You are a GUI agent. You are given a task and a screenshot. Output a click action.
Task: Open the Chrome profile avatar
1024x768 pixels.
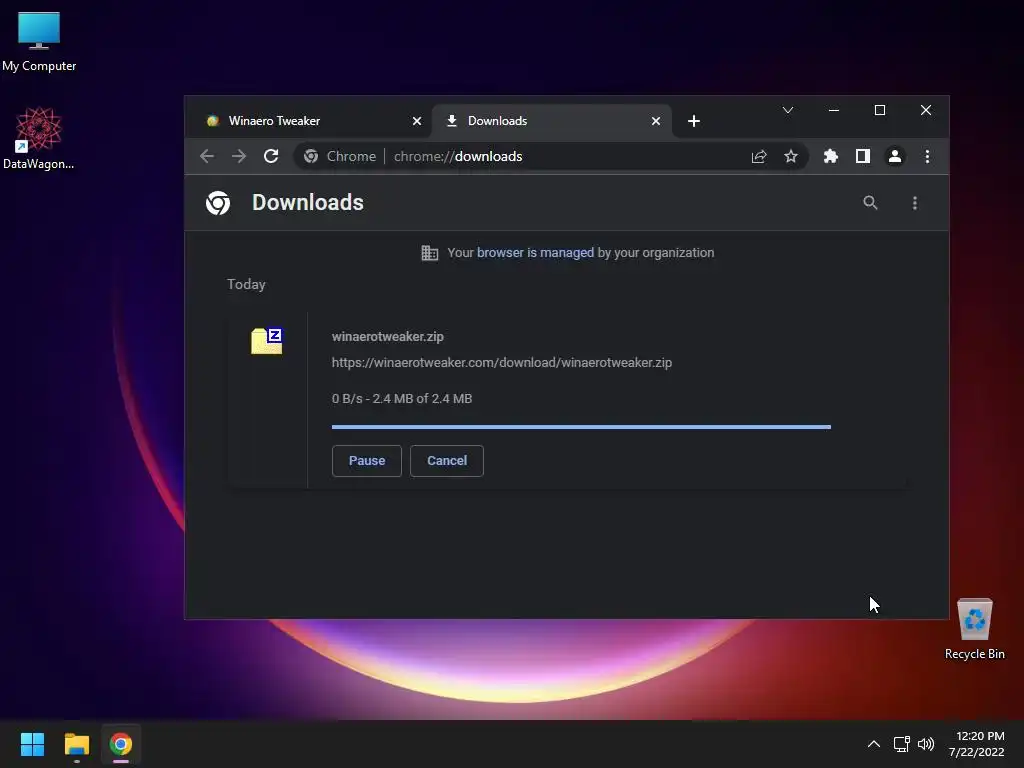pyautogui.click(x=895, y=156)
